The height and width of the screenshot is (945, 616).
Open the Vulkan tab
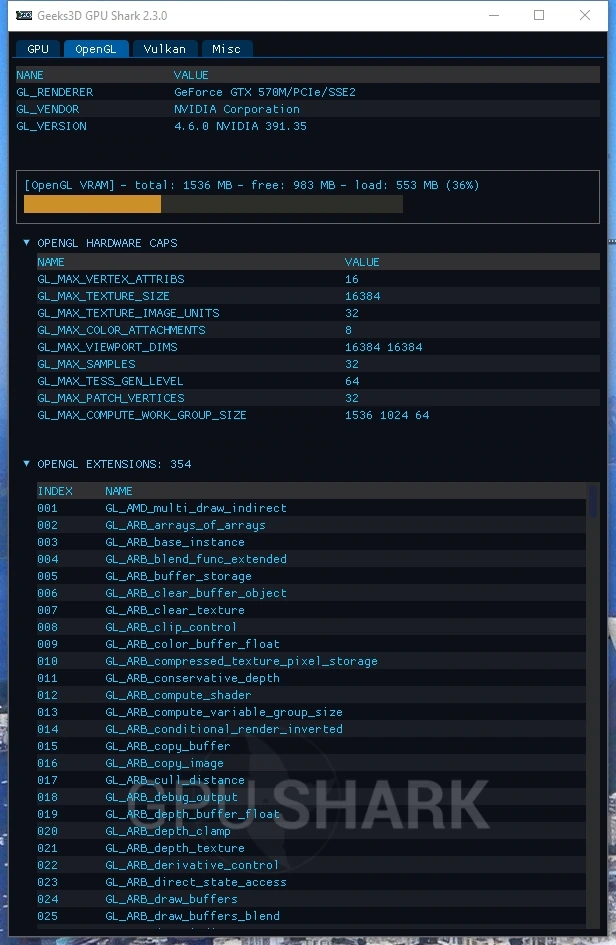click(164, 49)
